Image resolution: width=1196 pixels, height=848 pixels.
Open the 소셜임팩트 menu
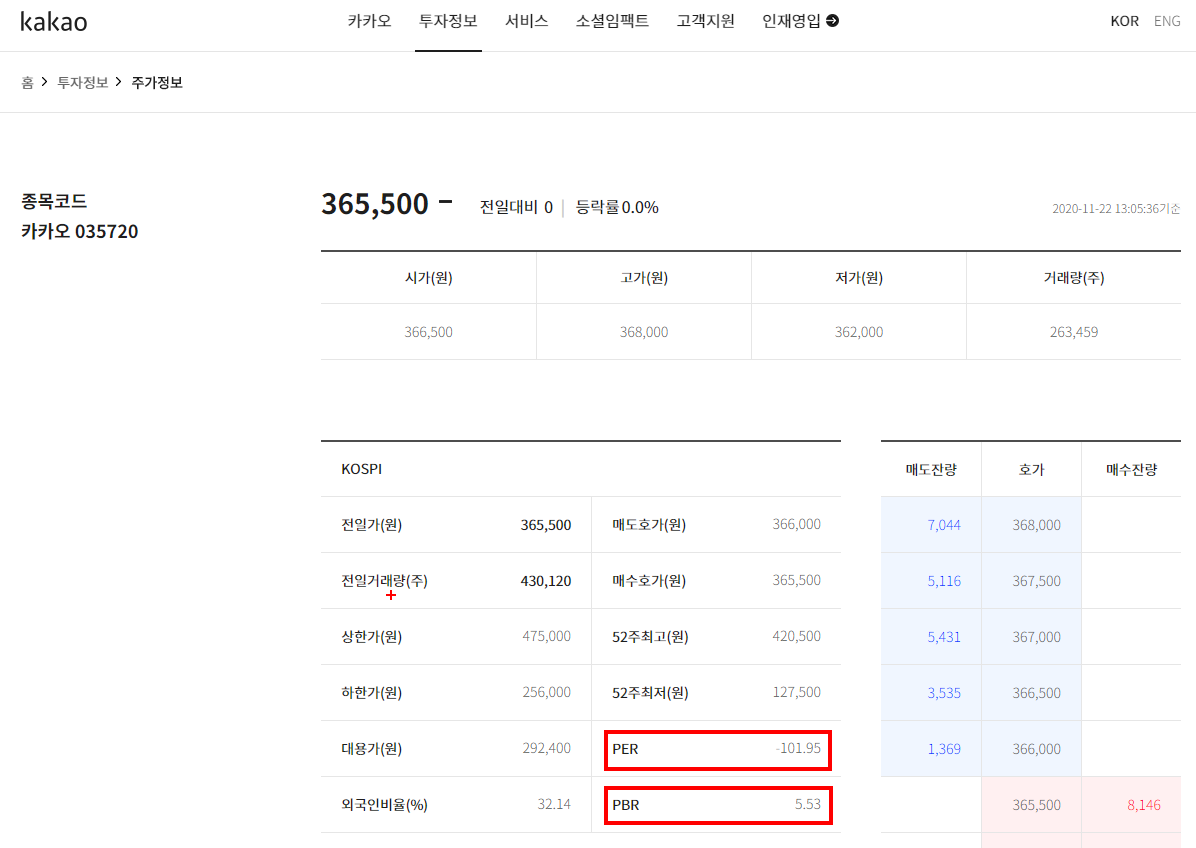pyautogui.click(x=612, y=21)
